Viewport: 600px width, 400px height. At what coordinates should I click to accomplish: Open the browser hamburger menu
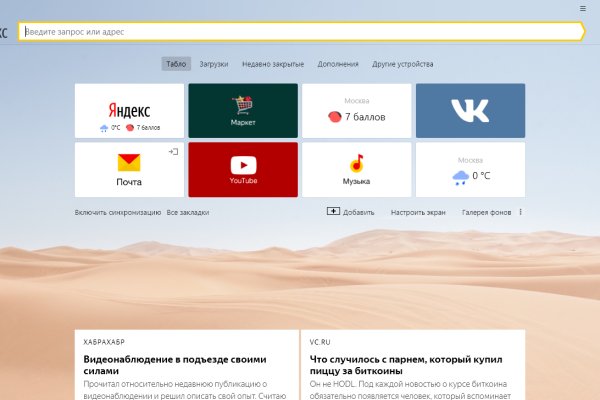(x=583, y=7)
